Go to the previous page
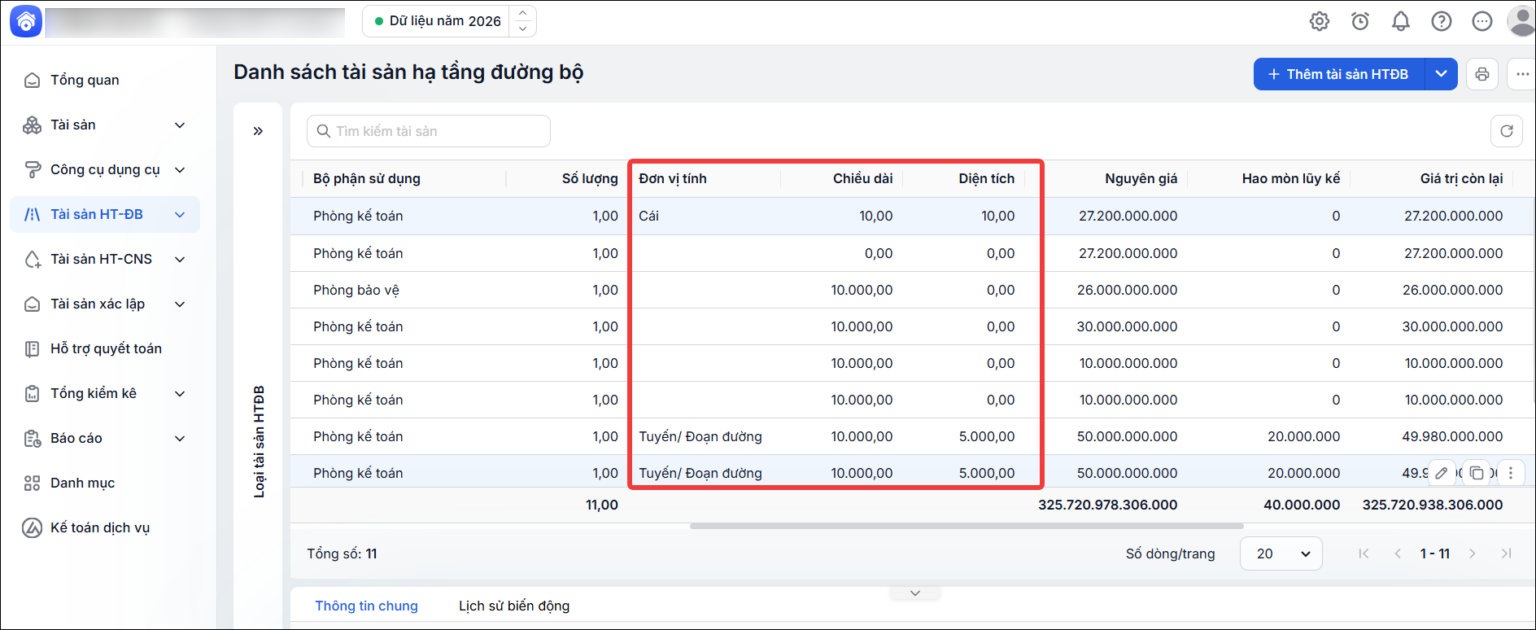The width and height of the screenshot is (1536, 630). click(x=1398, y=553)
